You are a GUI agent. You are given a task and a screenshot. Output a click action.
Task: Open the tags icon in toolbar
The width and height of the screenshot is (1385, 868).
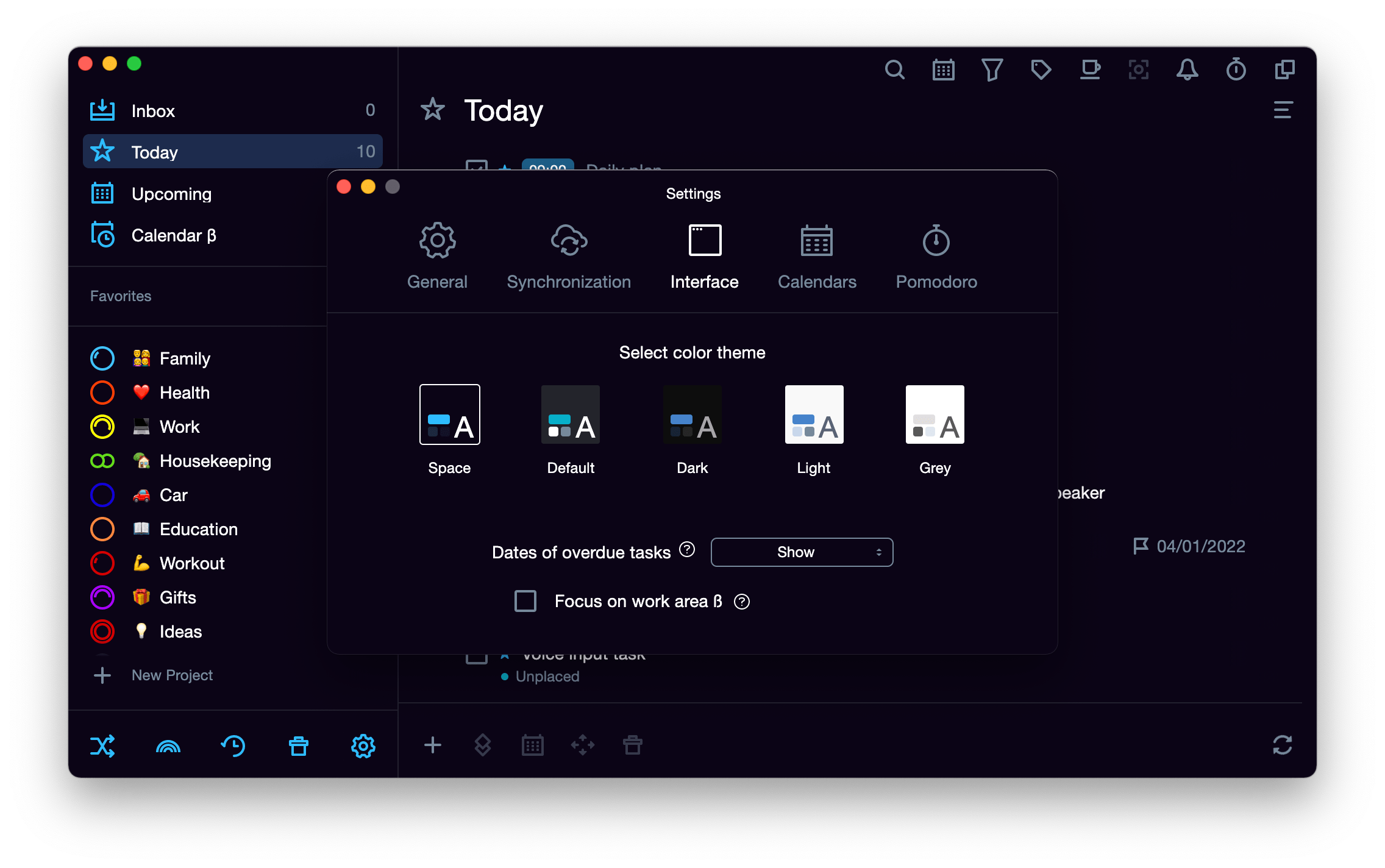point(1041,69)
